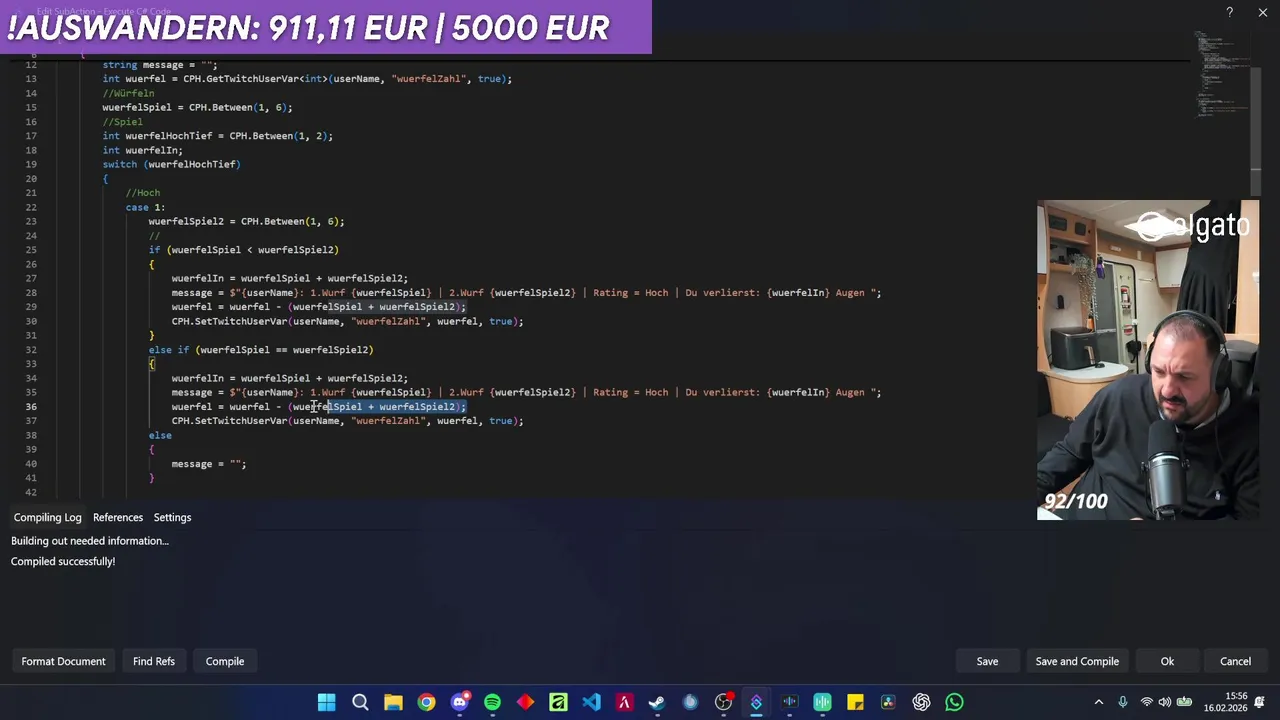
Task: Click line number 34 in the gutter
Action: (x=31, y=378)
